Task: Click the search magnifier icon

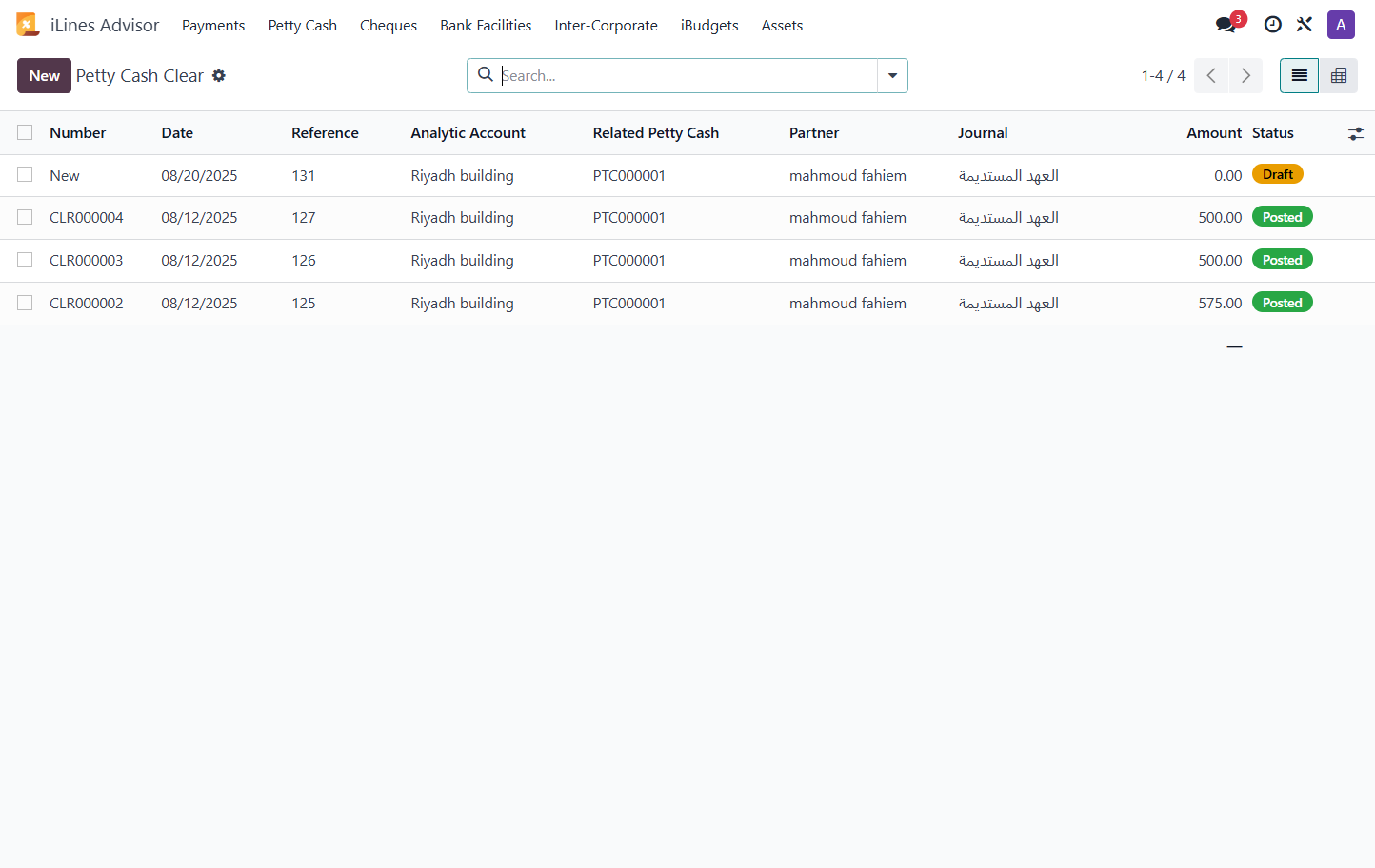Action: click(x=486, y=74)
